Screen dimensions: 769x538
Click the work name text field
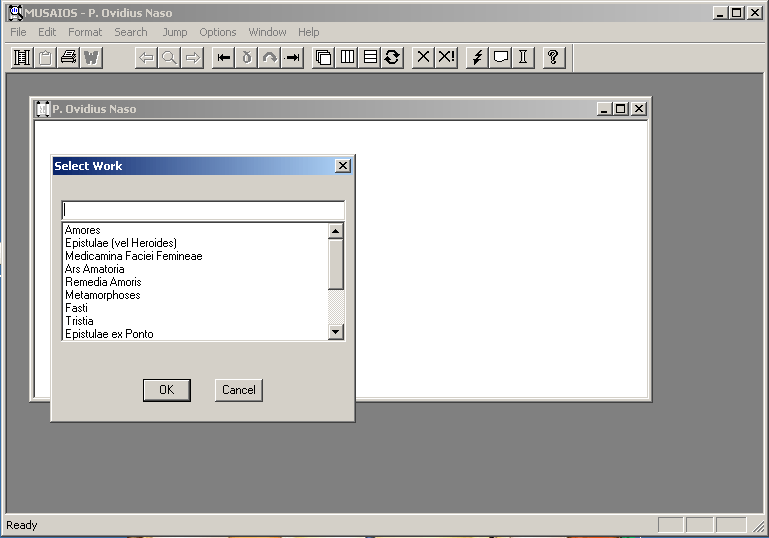click(203, 210)
